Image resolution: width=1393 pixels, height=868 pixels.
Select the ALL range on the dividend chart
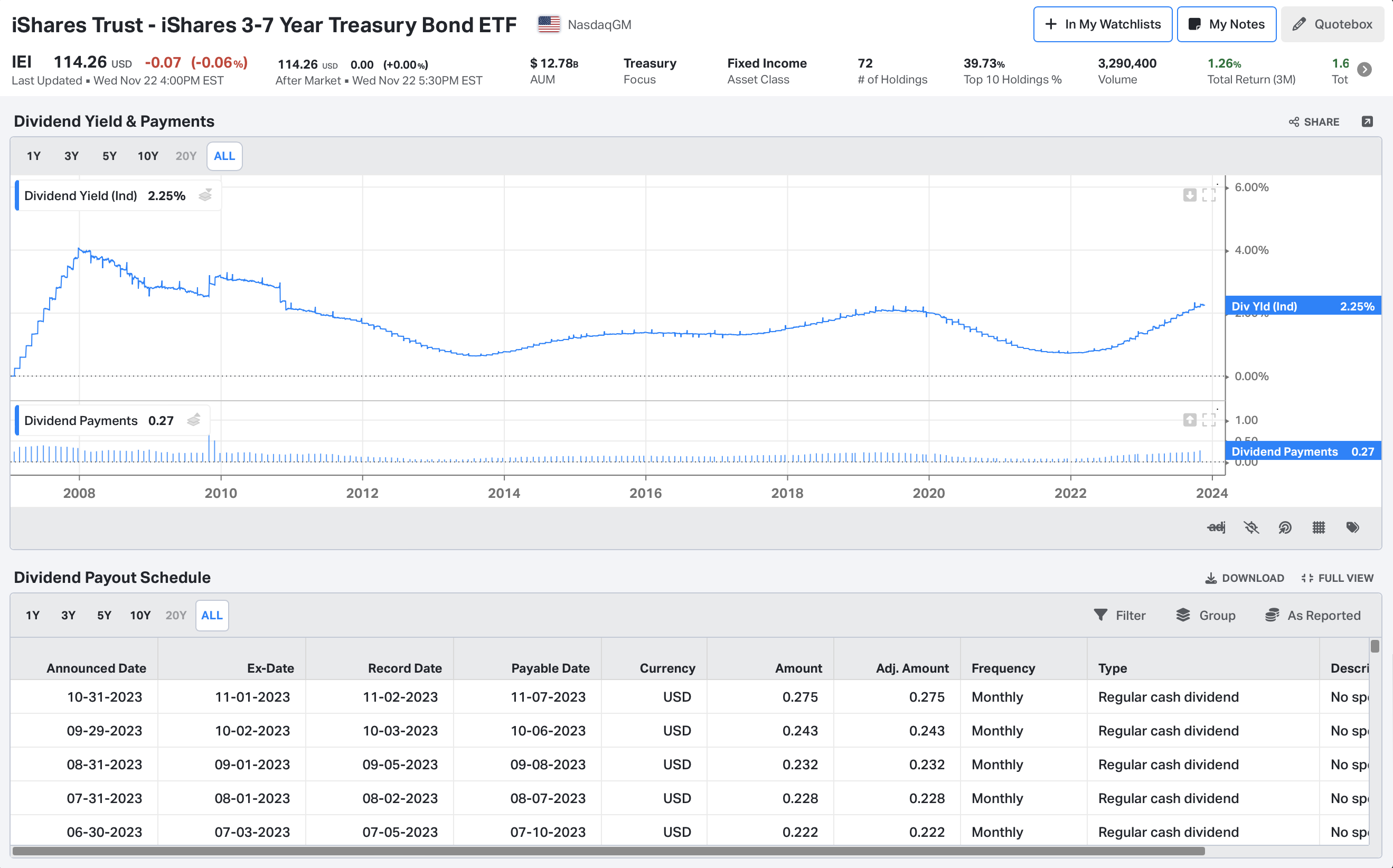pos(224,156)
